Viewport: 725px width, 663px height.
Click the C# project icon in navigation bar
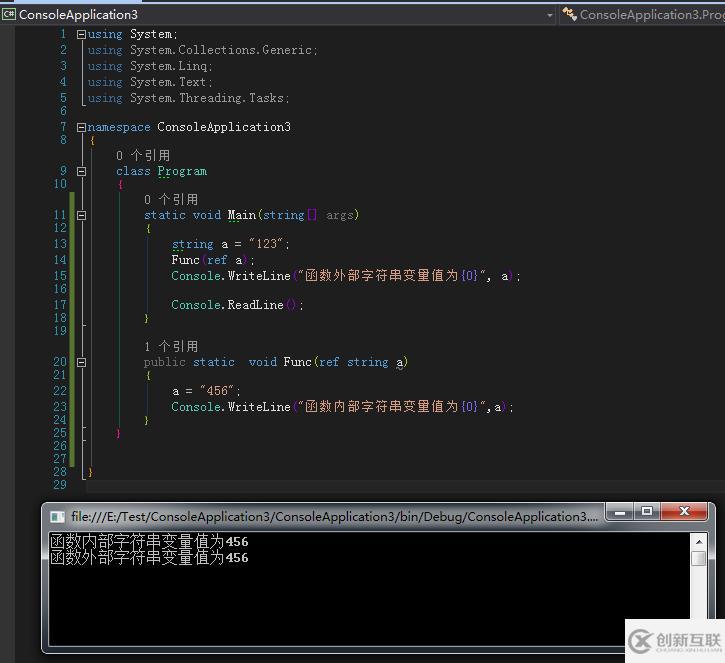pos(9,14)
